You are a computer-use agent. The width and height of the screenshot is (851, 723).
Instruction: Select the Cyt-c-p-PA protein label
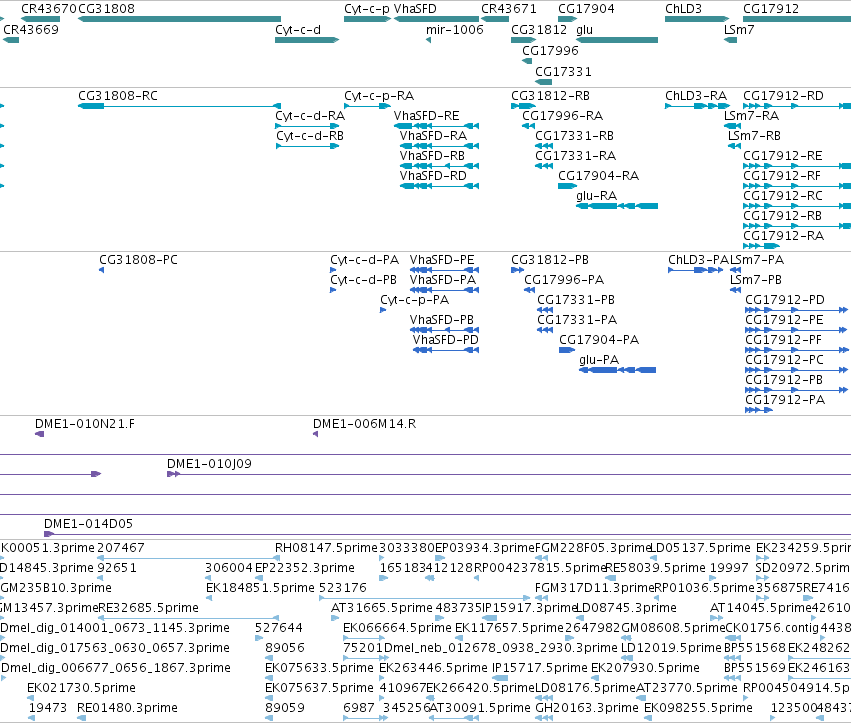pos(415,300)
